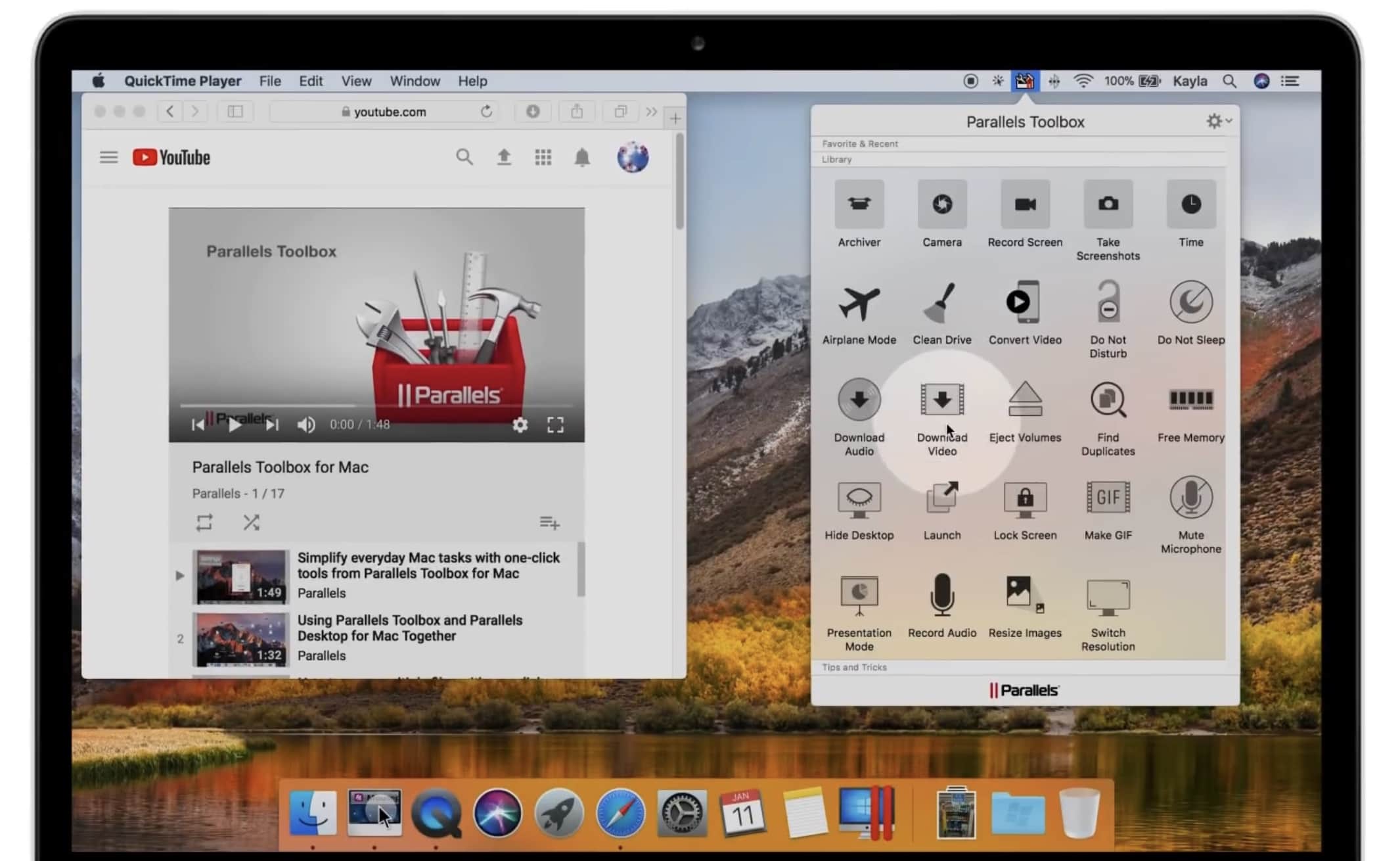Expand the Tips and Tricks section
Image resolution: width=1400 pixels, height=861 pixels.
pyautogui.click(x=854, y=667)
